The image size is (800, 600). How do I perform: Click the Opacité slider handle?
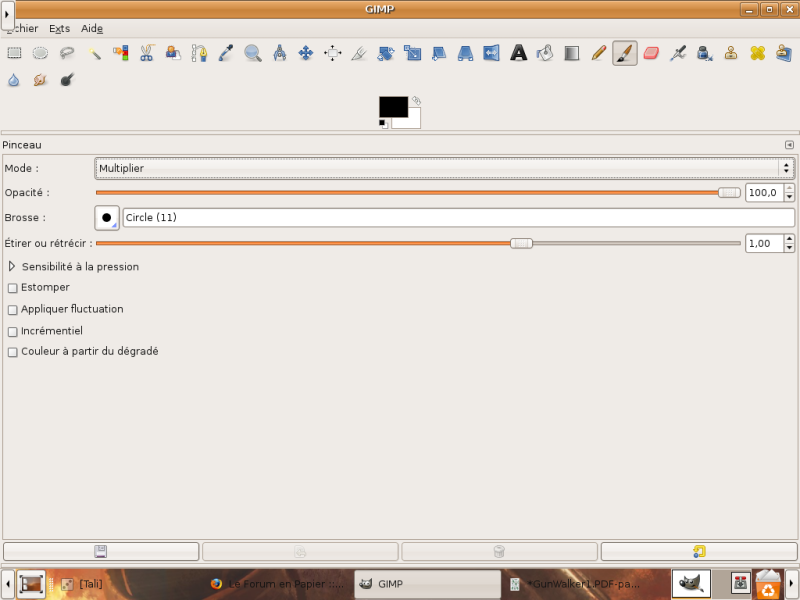tap(729, 192)
